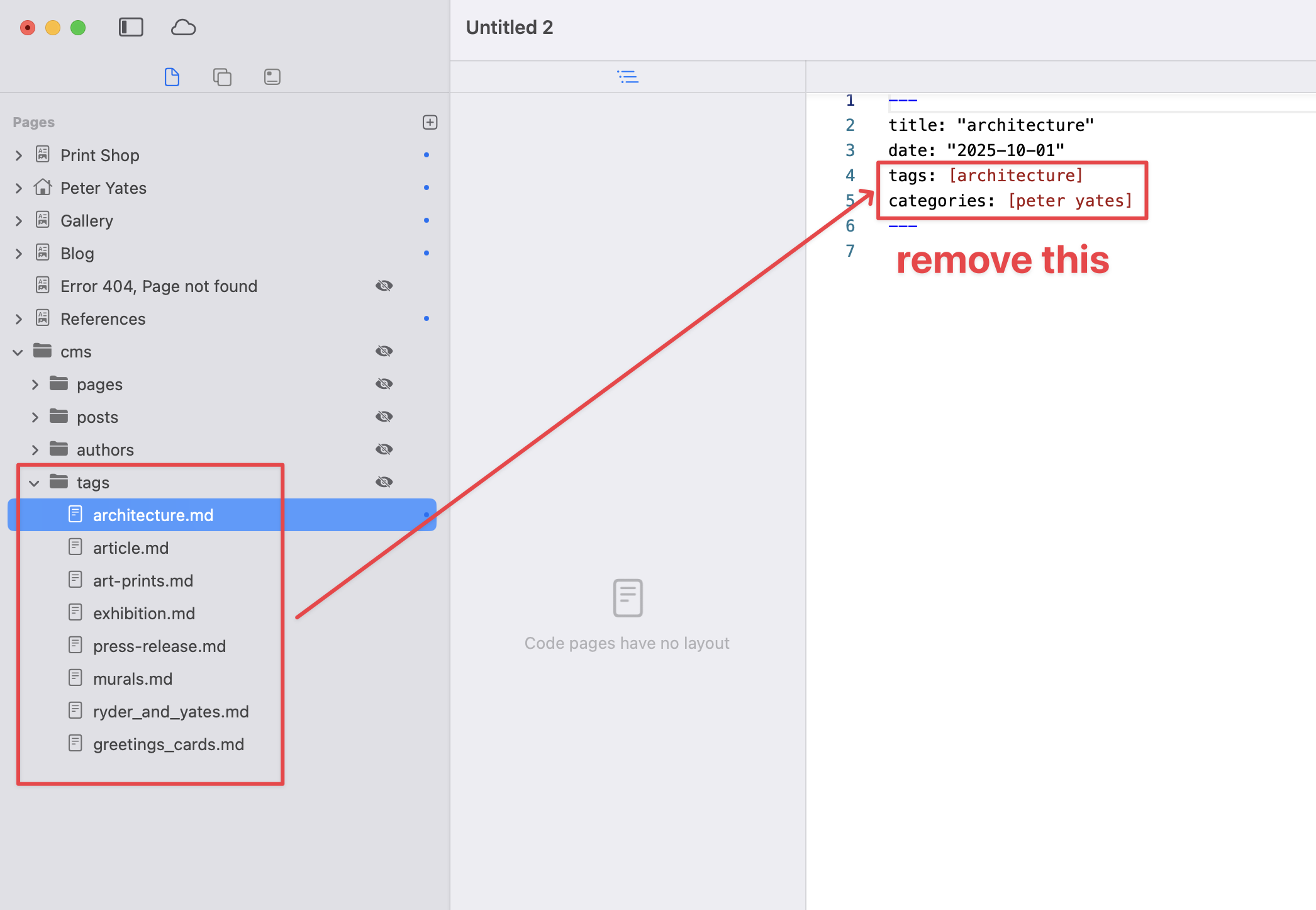The image size is (1316, 910).
Task: Select murals.md in the tags folder
Action: pyautogui.click(x=133, y=678)
